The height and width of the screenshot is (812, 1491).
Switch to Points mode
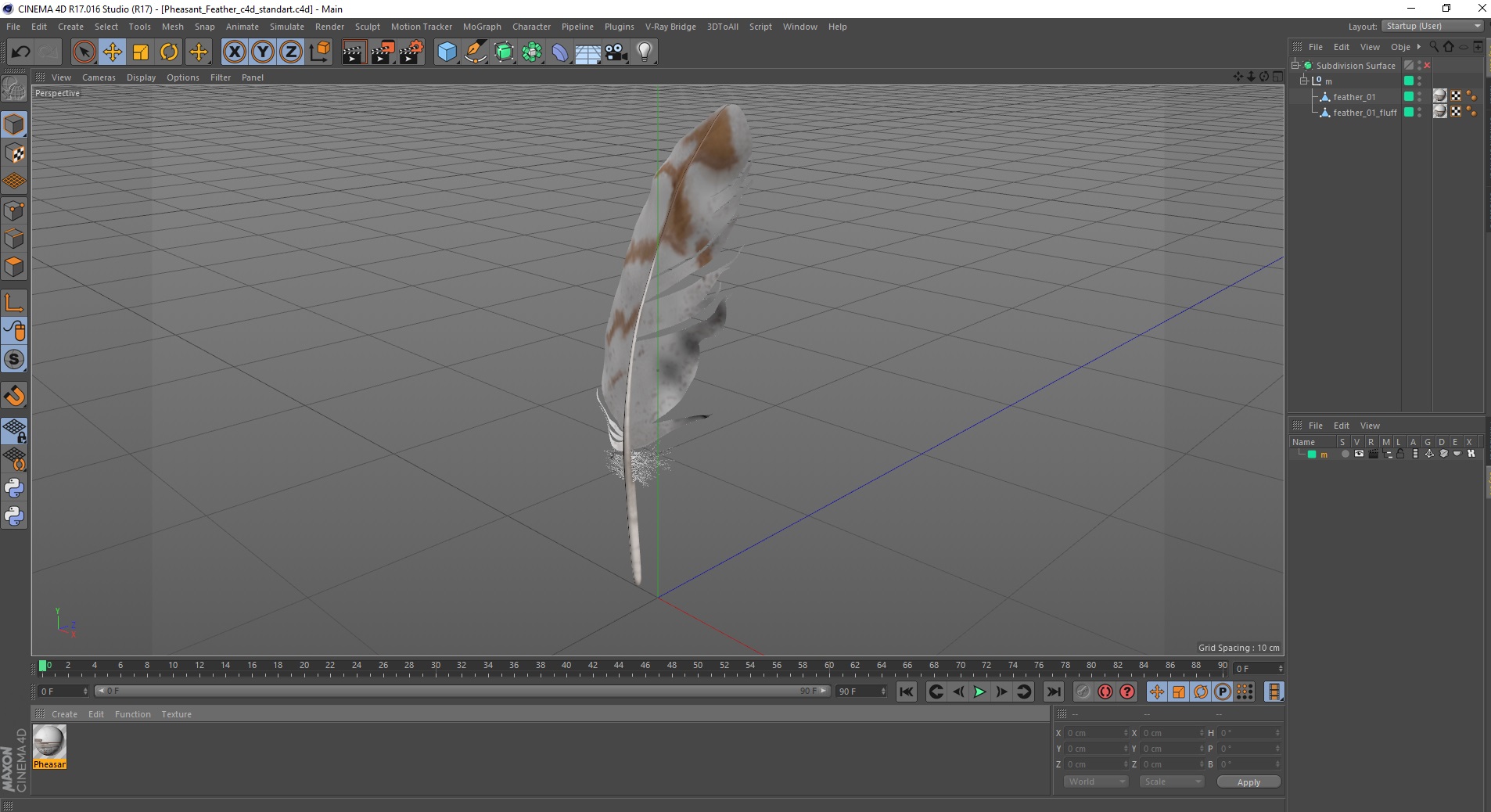click(14, 210)
